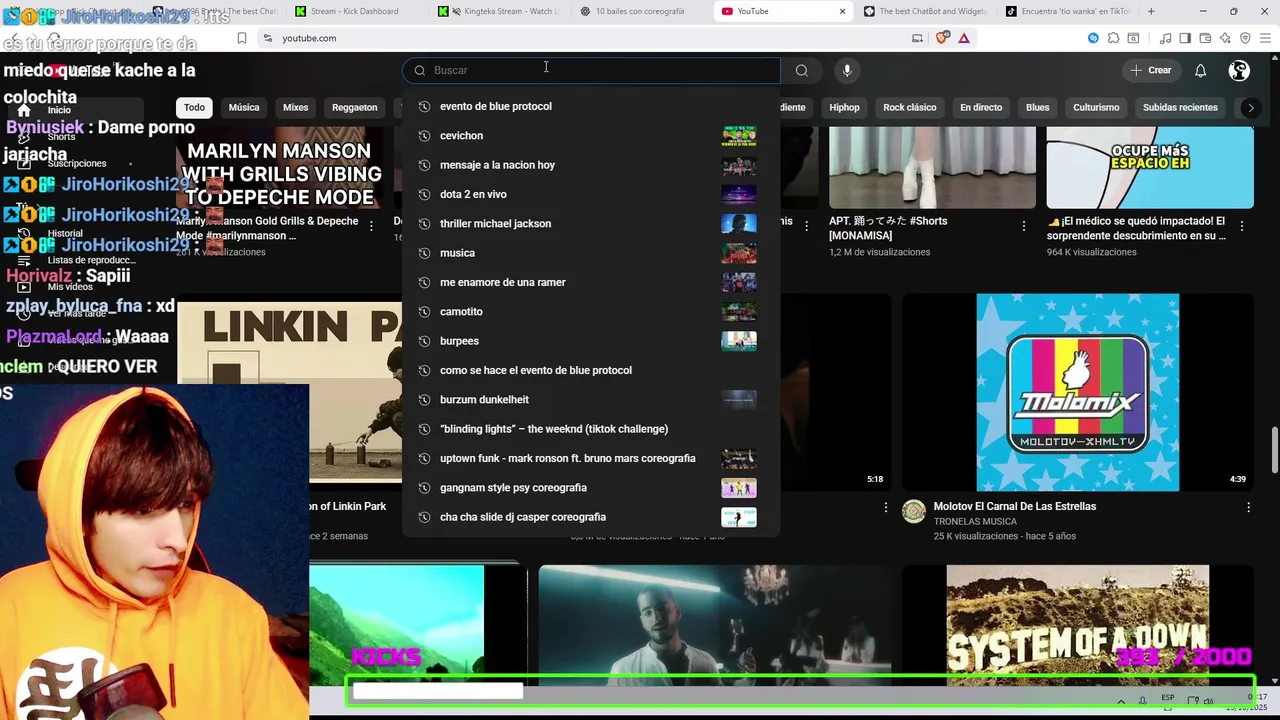Click the page vertical scrollbar thumb
The height and width of the screenshot is (720, 1280).
pyautogui.click(x=1274, y=452)
